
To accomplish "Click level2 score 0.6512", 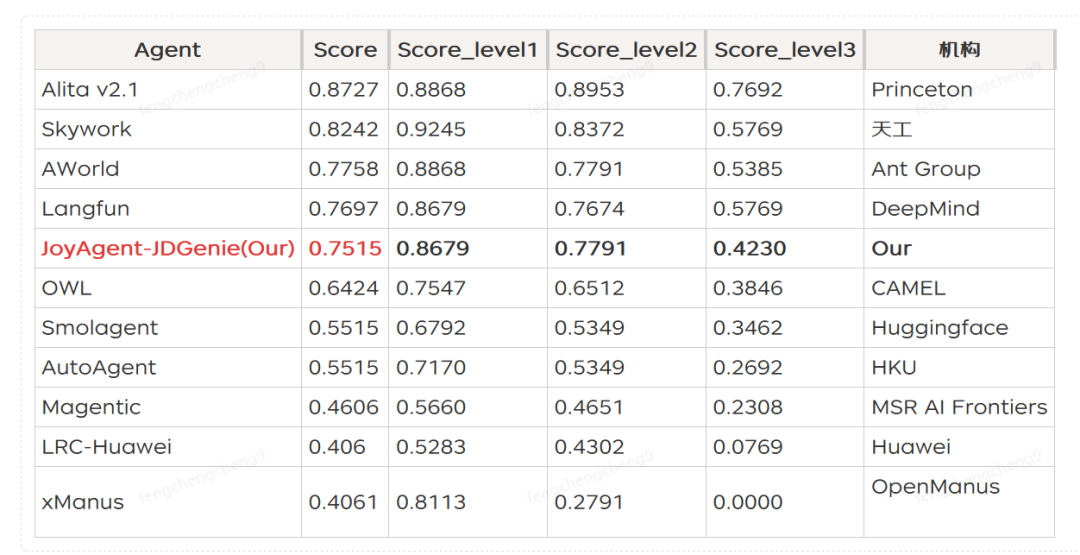I will 590,289.
